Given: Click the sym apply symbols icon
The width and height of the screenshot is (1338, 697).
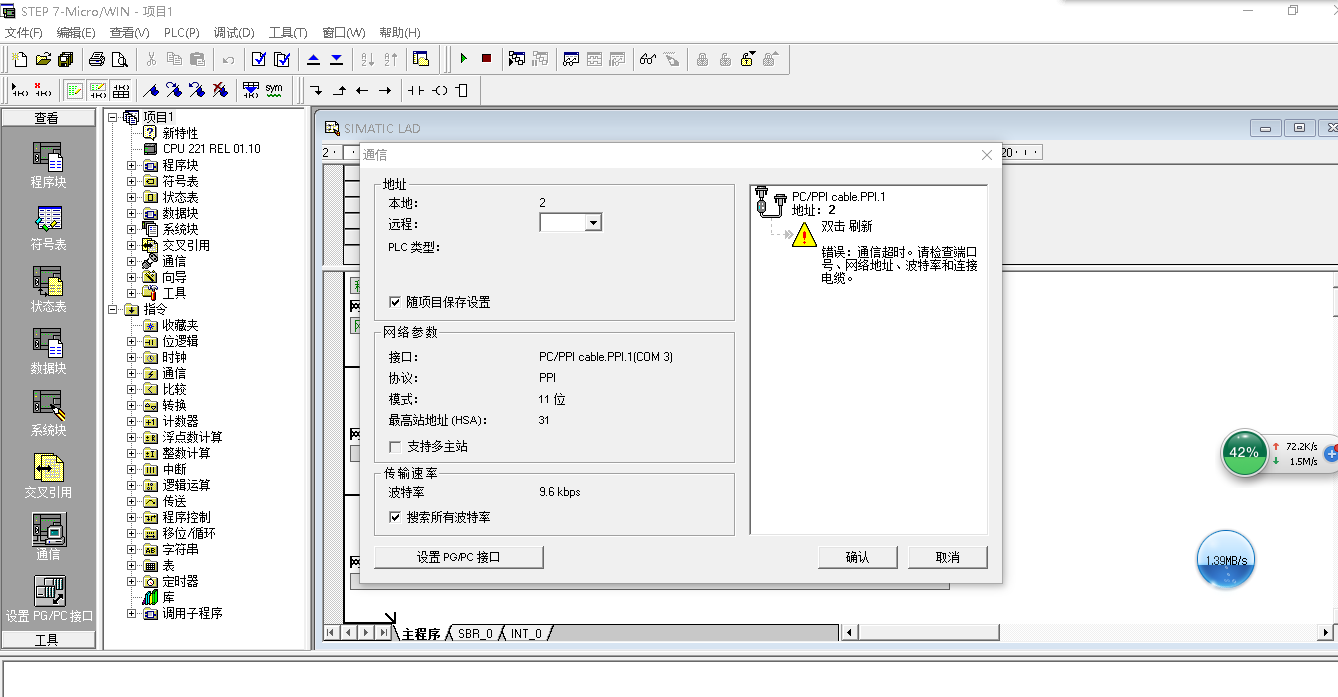Looking at the screenshot, I should click(274, 90).
